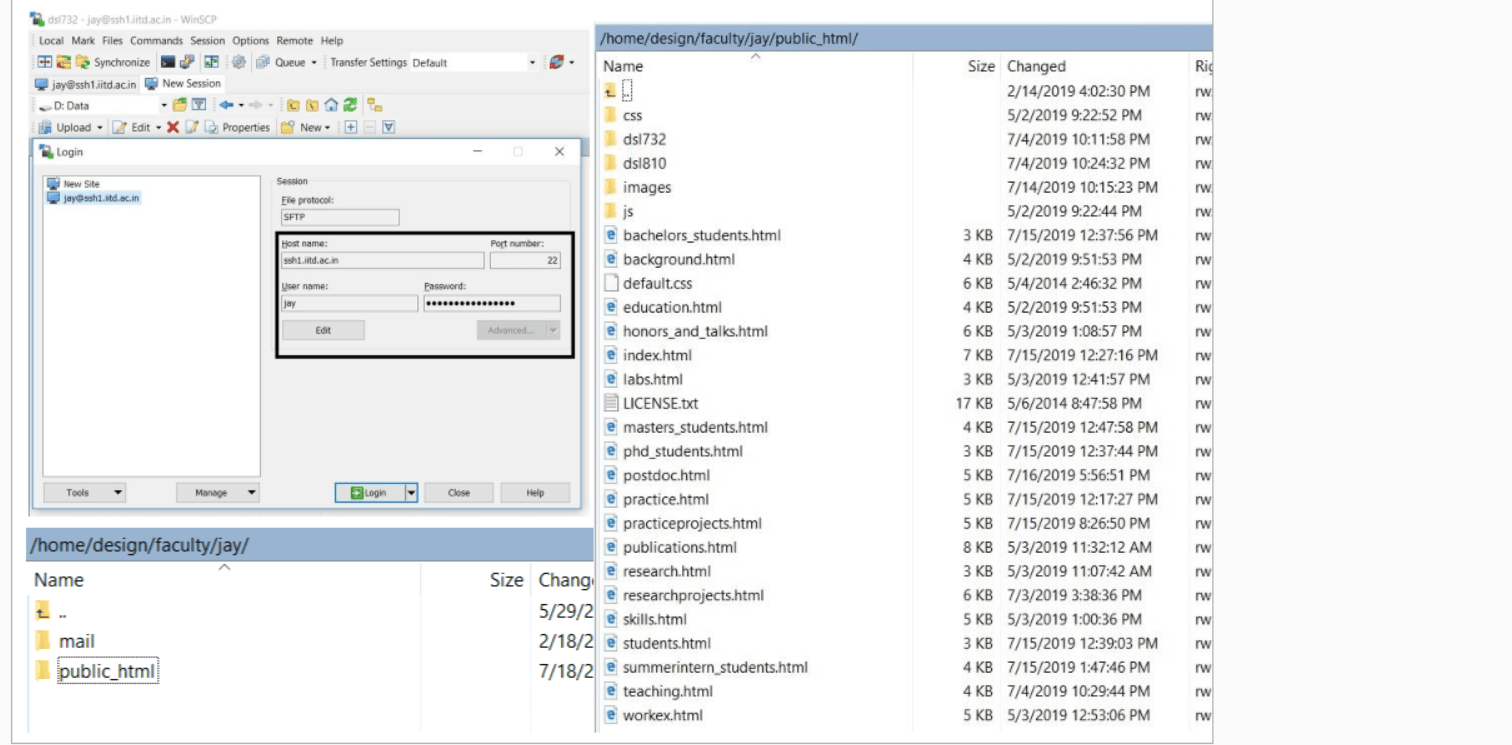Click the Close button in Login dialog

click(459, 493)
